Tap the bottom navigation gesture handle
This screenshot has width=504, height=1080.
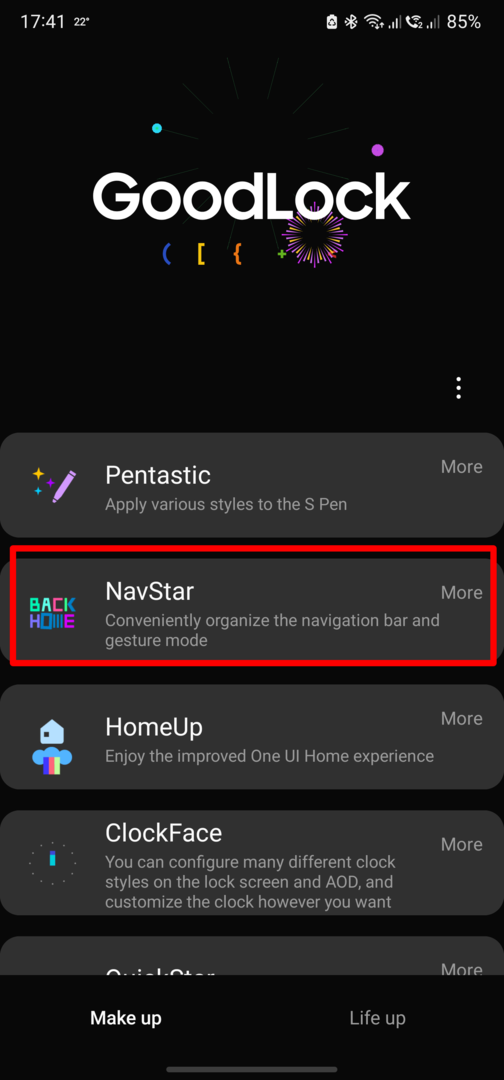tap(252, 1070)
